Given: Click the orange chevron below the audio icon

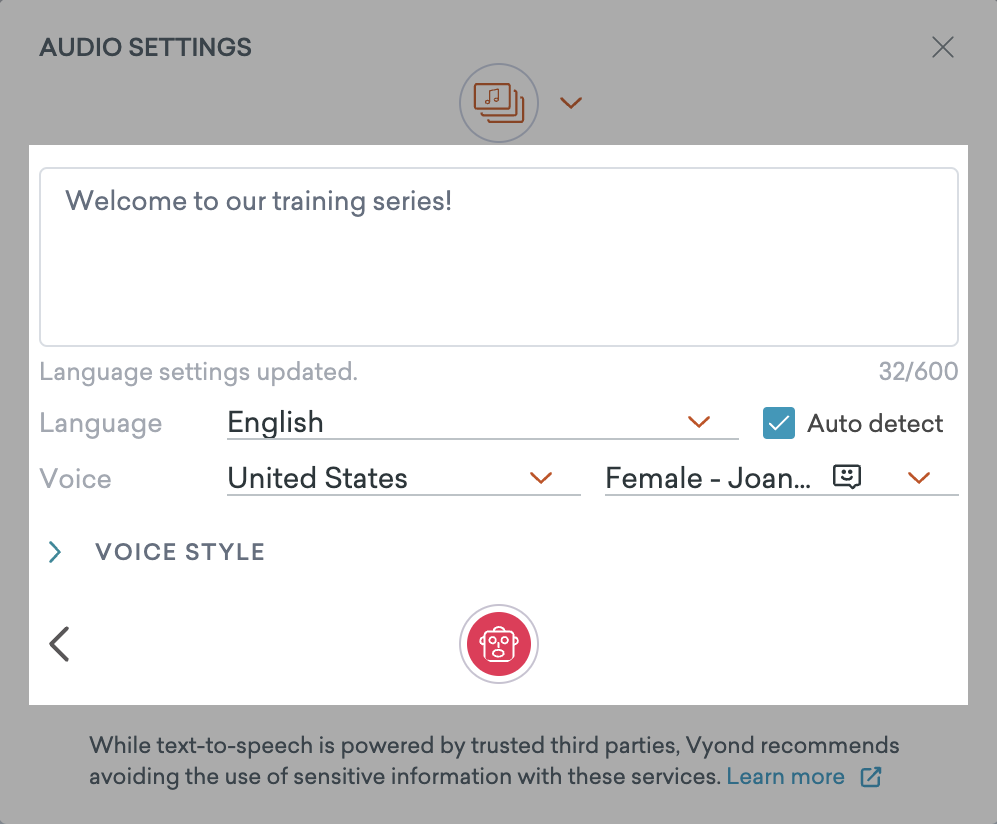Looking at the screenshot, I should point(570,103).
